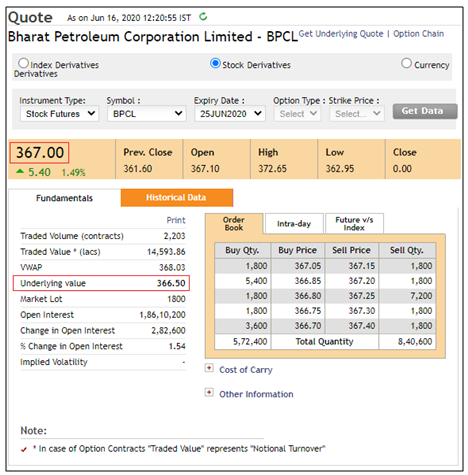Expand Cost of Carry plus icon
This screenshot has width=468, height=475.
(209, 368)
